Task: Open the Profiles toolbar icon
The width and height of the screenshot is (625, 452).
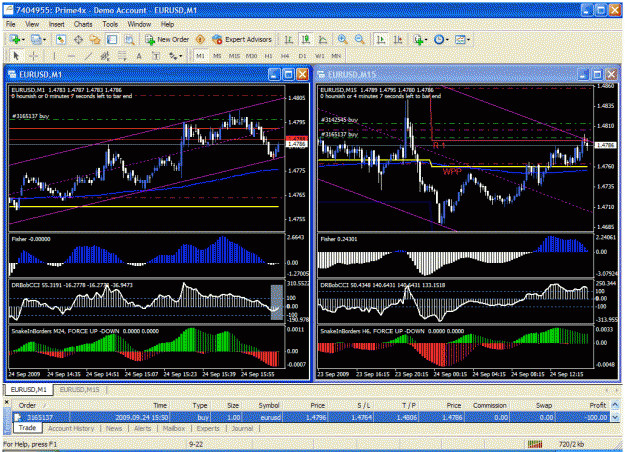Action: point(36,39)
